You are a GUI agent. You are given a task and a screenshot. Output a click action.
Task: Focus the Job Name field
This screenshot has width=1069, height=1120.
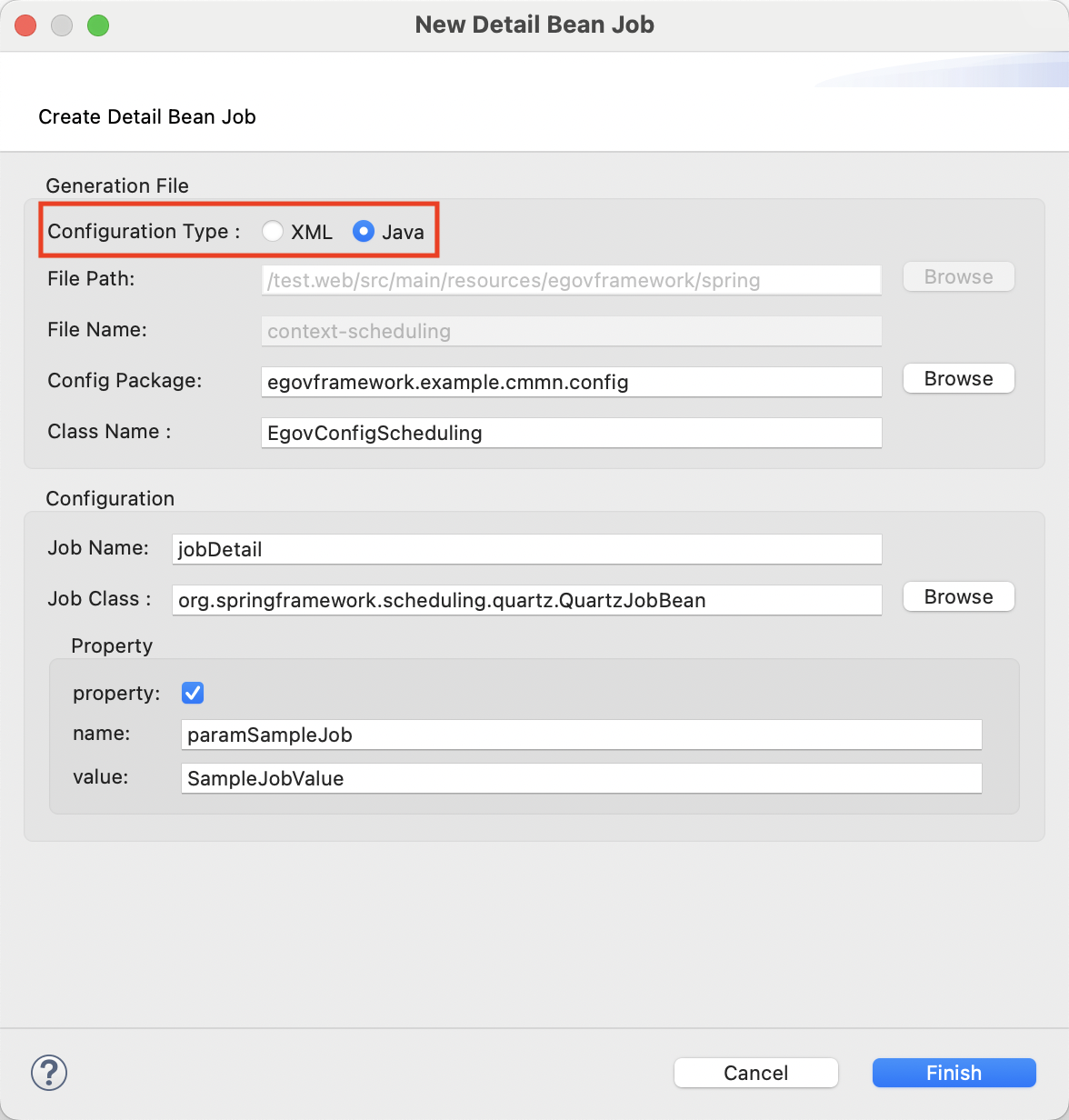click(526, 549)
